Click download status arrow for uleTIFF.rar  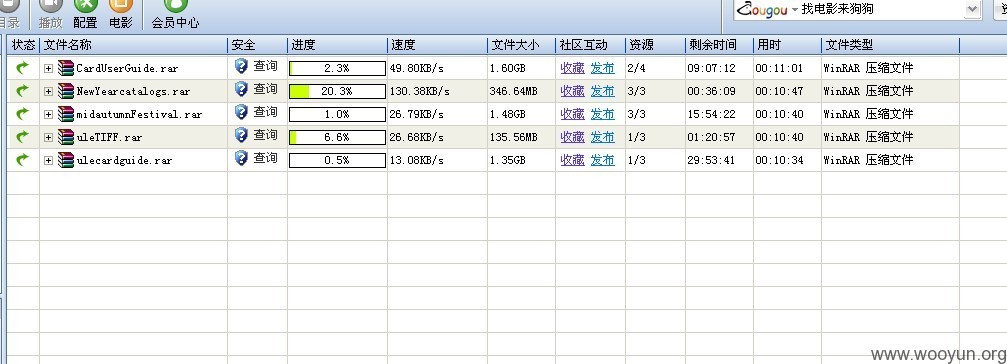[22, 137]
